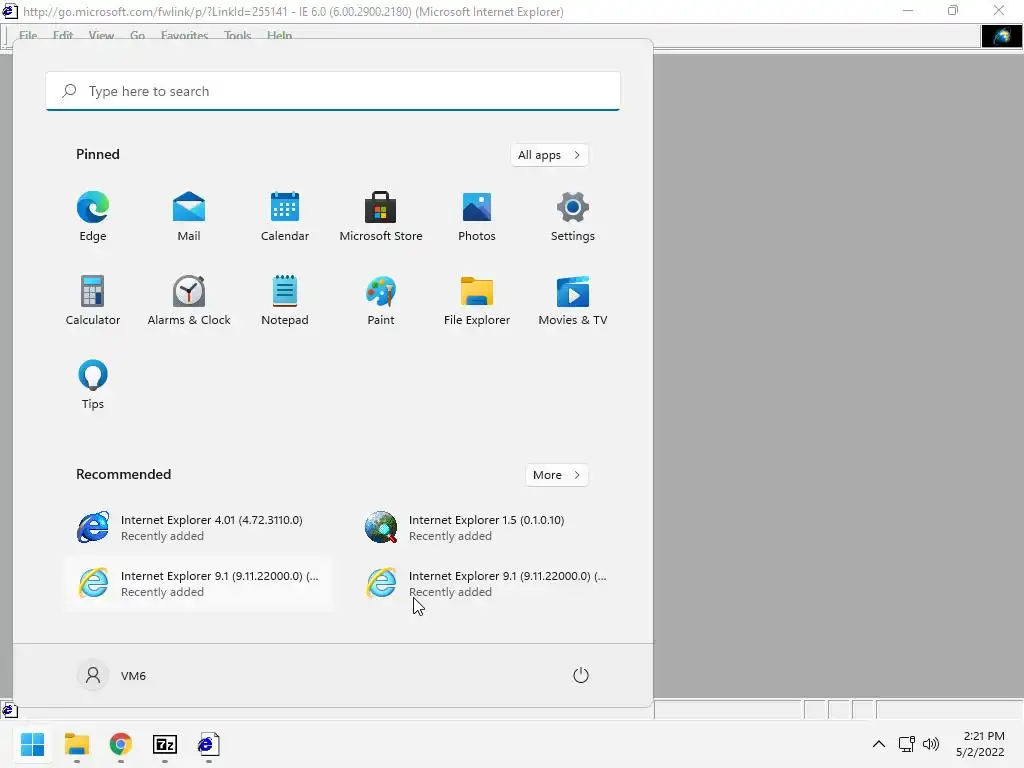Open pinned File Explorer in Start menu
The image size is (1024, 768).
pos(477,300)
